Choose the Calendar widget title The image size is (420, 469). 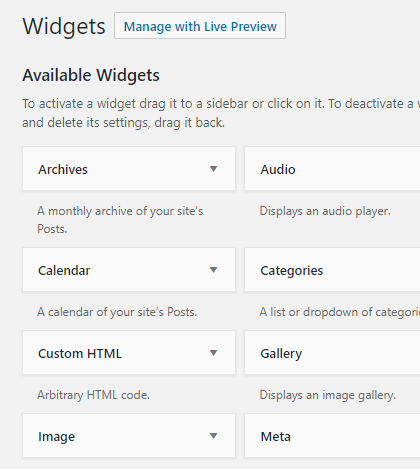tap(64, 270)
